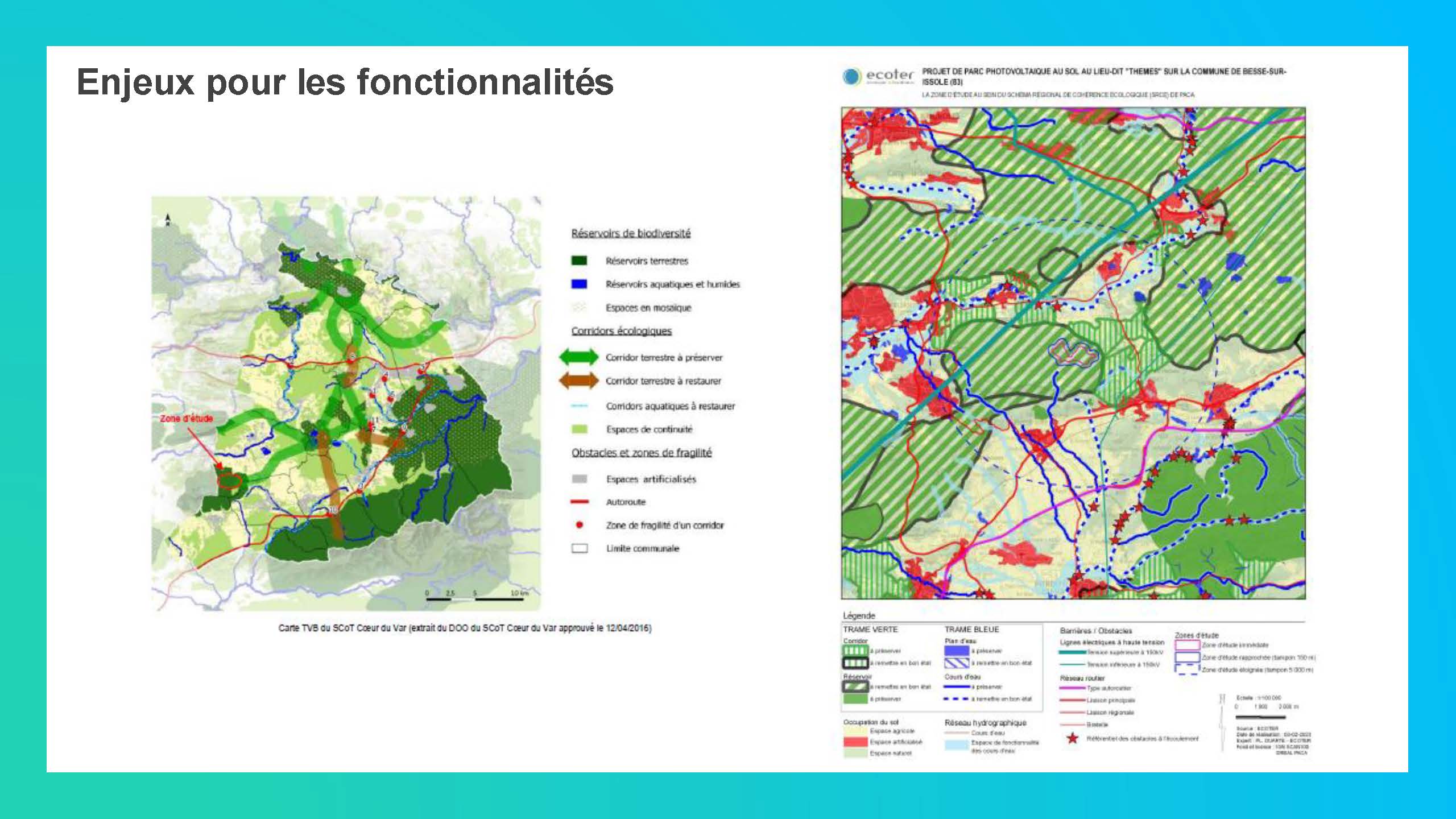This screenshot has height=819, width=1456.
Task: Select the 'TRAME BLEUE' legend heading
Action: tap(971, 630)
